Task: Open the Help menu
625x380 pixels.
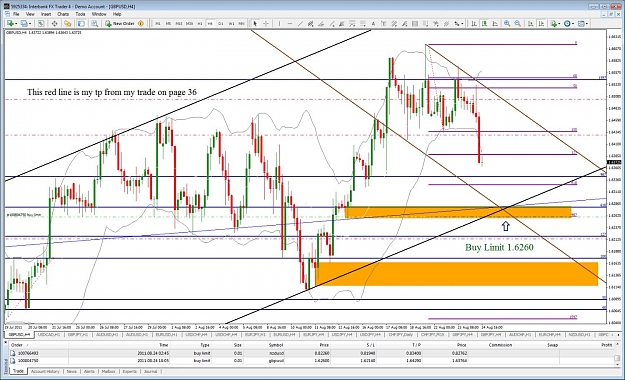Action: click(x=117, y=14)
